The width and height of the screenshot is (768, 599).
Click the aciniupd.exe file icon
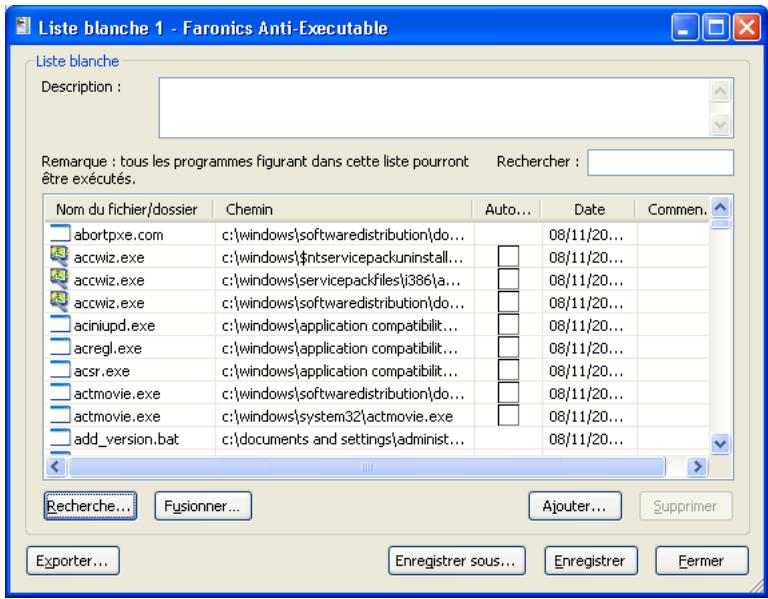(x=60, y=324)
